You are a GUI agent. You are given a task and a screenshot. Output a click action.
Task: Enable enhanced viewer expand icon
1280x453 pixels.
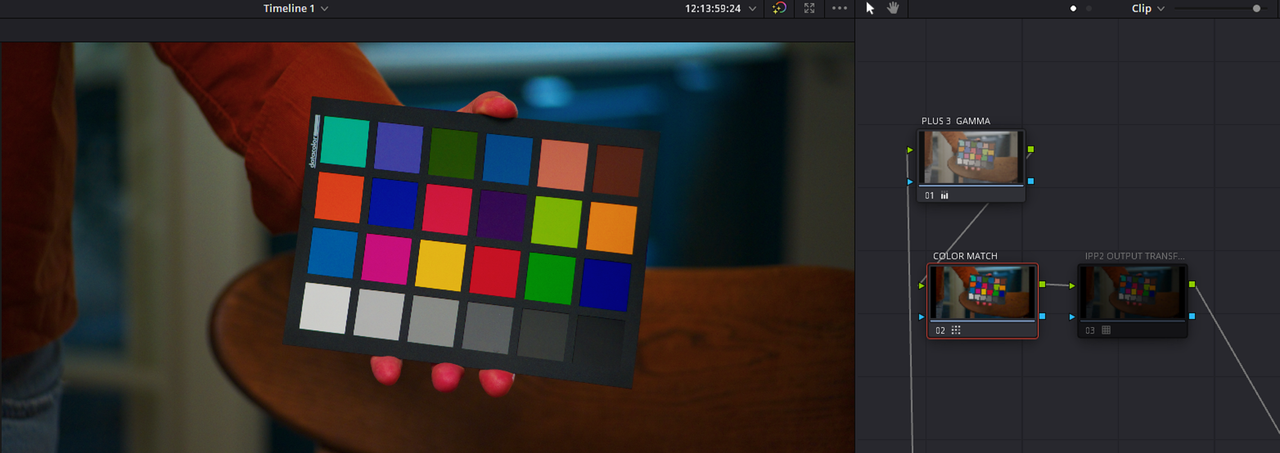coord(809,8)
